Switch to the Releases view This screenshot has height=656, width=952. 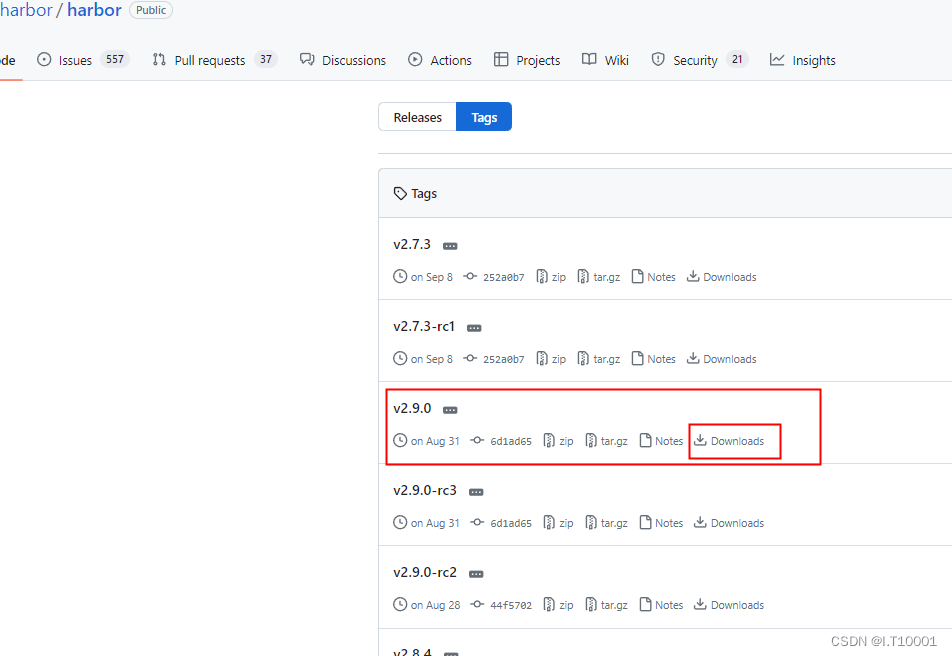tap(418, 117)
